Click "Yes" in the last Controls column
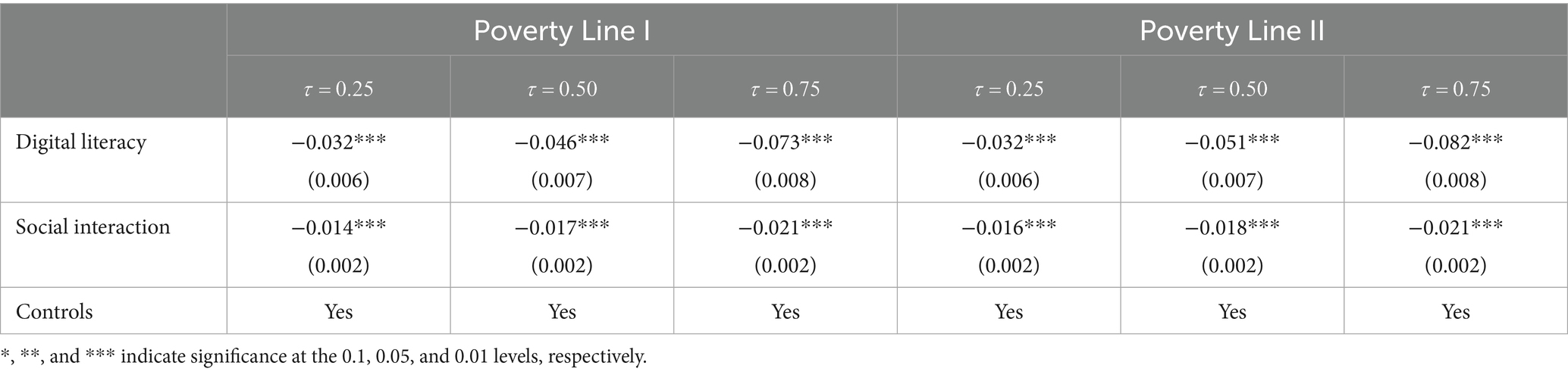Screen dimensions: 1568x375 point(1456,311)
